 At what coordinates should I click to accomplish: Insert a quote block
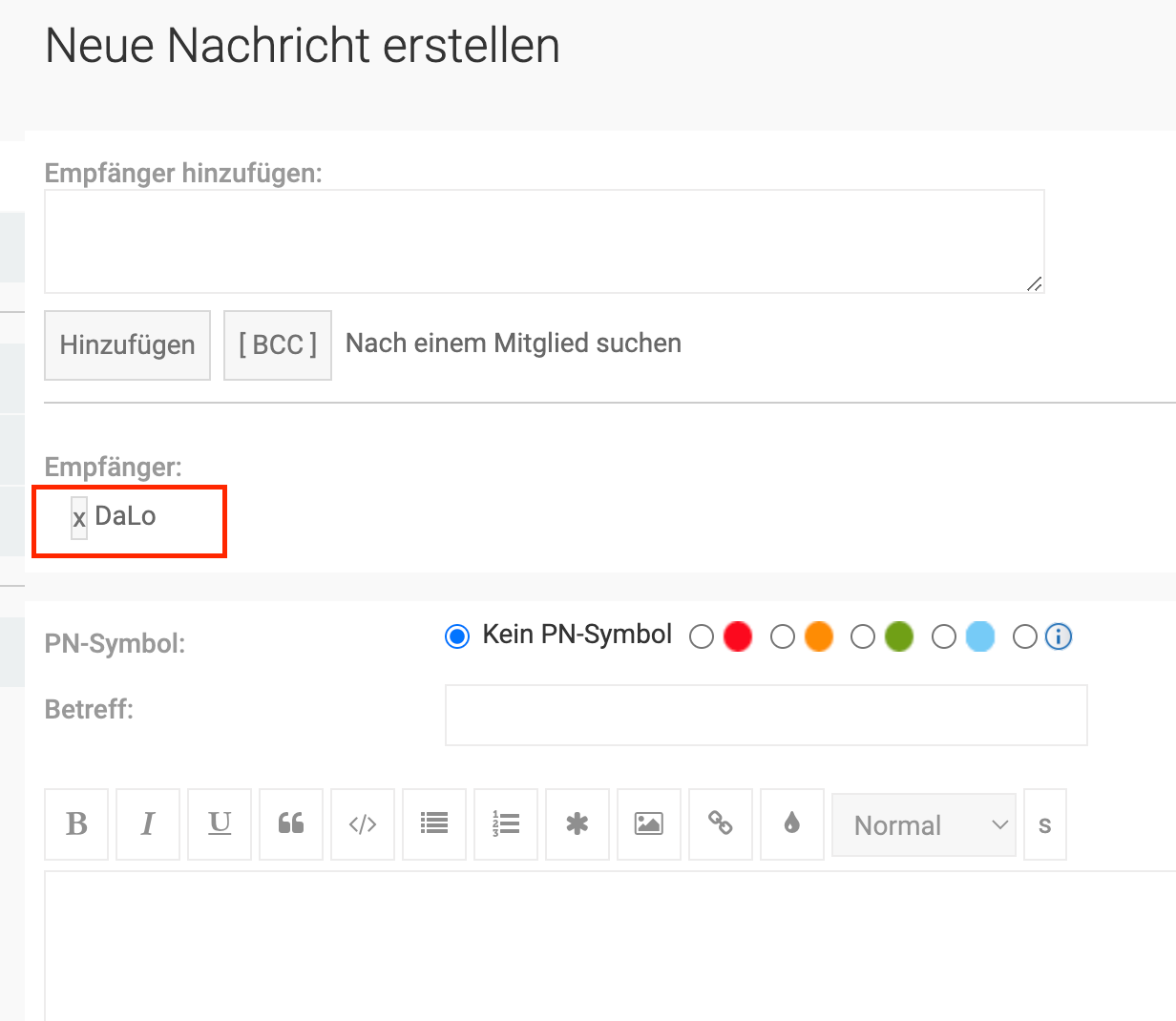pos(291,824)
